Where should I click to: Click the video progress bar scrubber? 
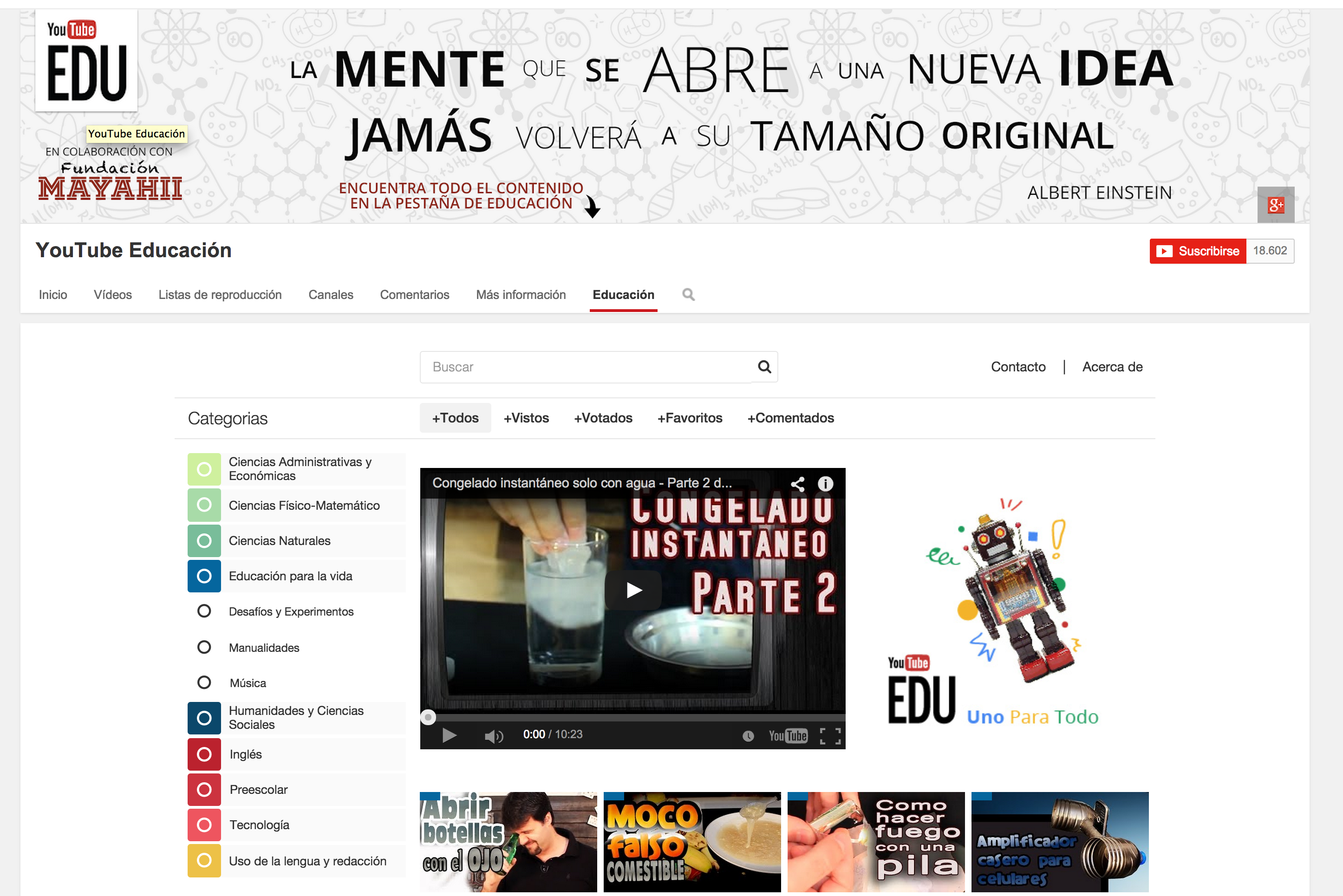tap(428, 717)
